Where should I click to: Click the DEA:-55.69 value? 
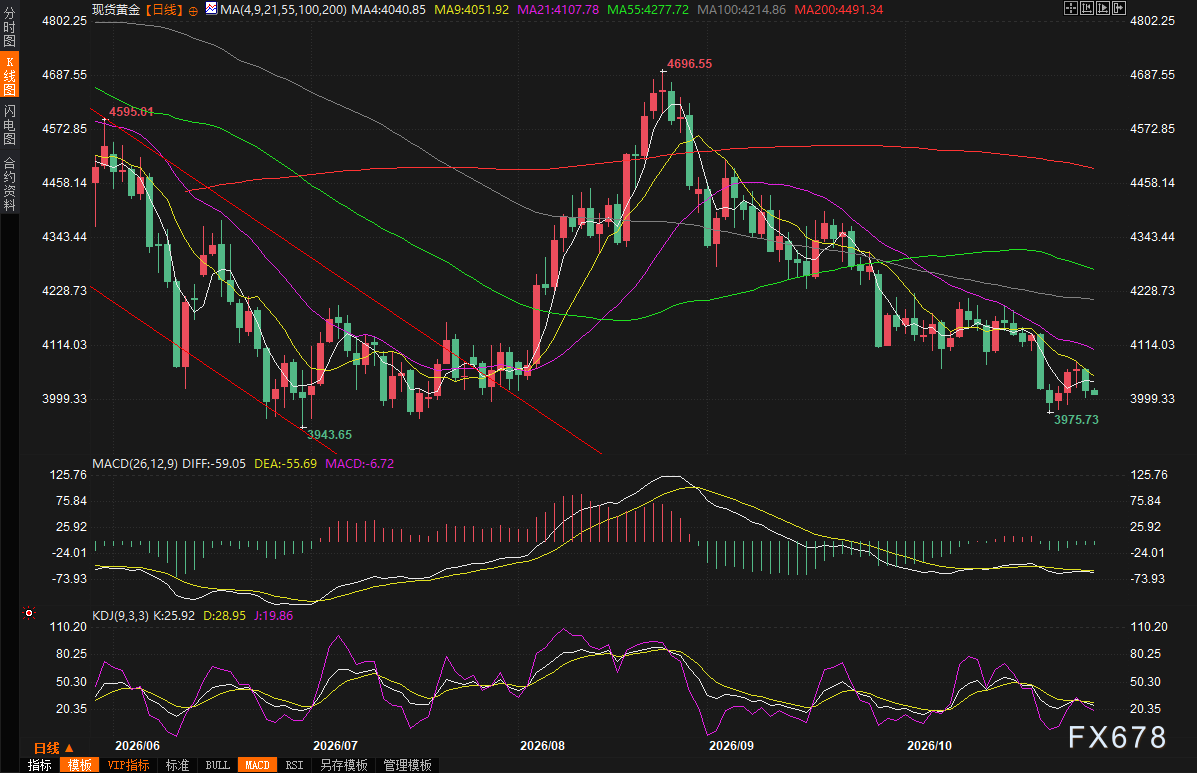(x=286, y=463)
